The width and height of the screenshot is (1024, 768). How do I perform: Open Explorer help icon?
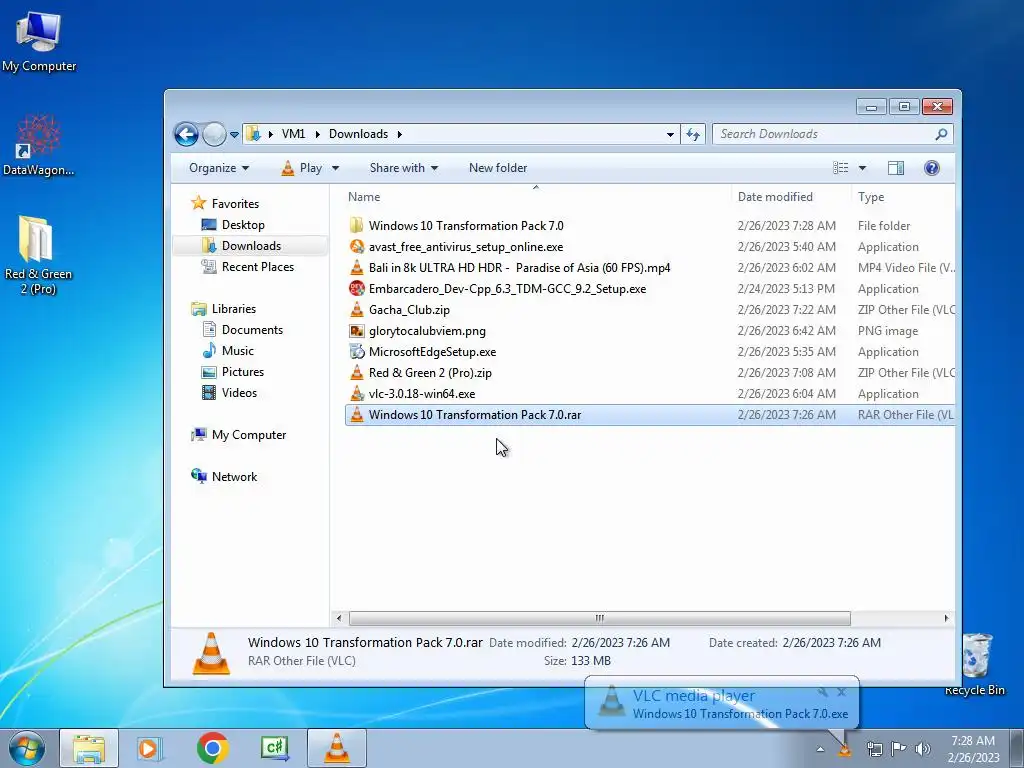pyautogui.click(x=932, y=168)
